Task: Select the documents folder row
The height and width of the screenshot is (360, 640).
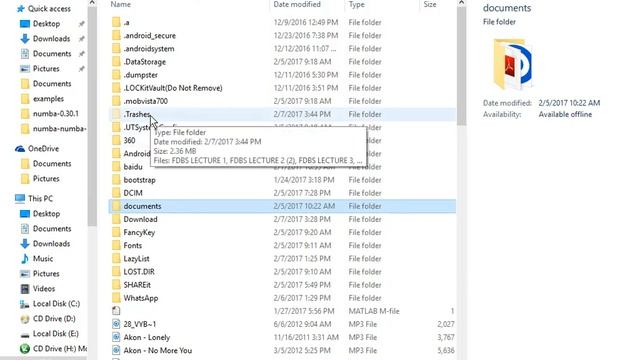Action: (282, 206)
